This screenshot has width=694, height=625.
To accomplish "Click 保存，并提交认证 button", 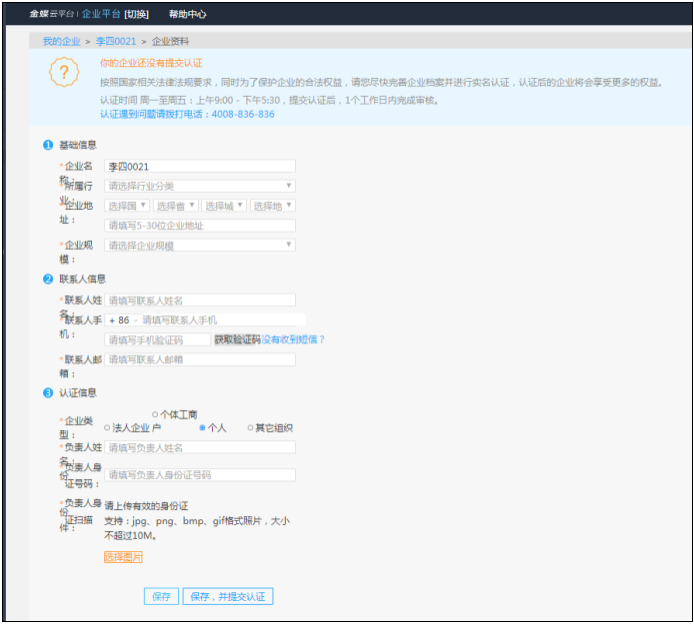I will tap(227, 596).
